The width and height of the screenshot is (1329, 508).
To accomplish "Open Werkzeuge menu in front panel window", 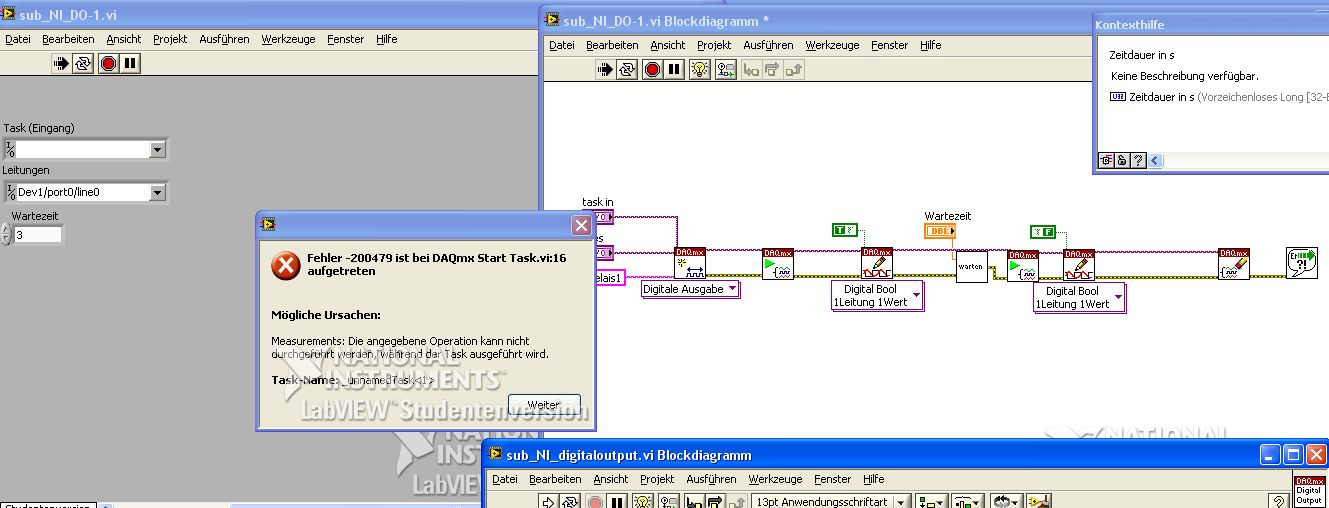I will pos(288,39).
